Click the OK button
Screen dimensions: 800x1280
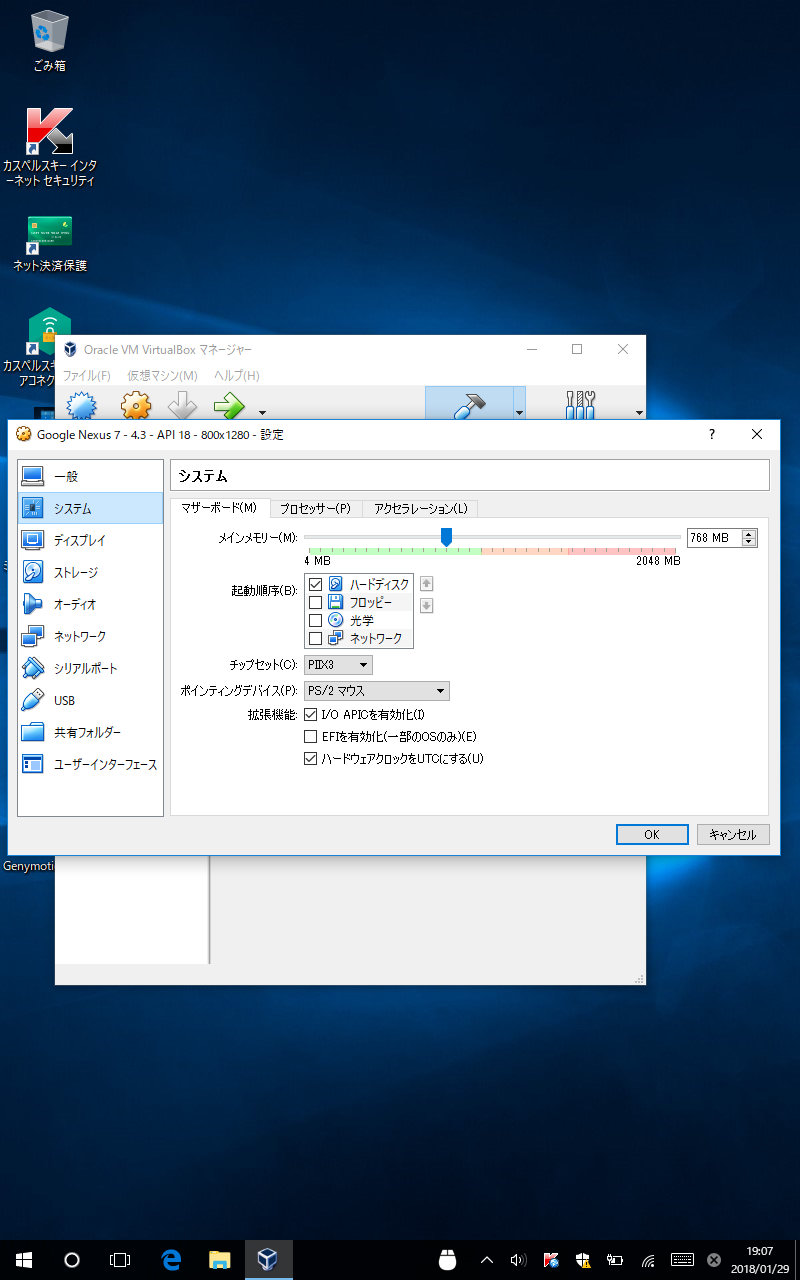click(x=652, y=834)
